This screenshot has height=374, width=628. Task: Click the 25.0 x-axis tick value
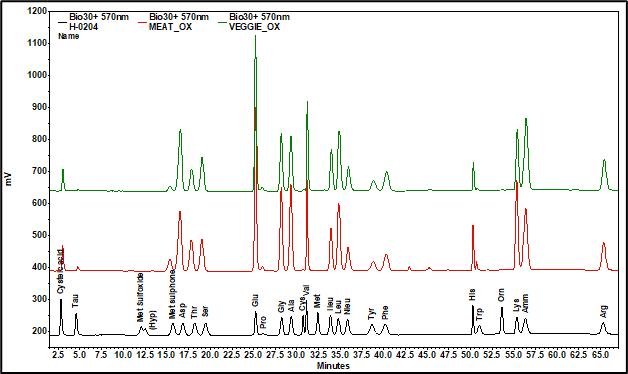coord(254,354)
